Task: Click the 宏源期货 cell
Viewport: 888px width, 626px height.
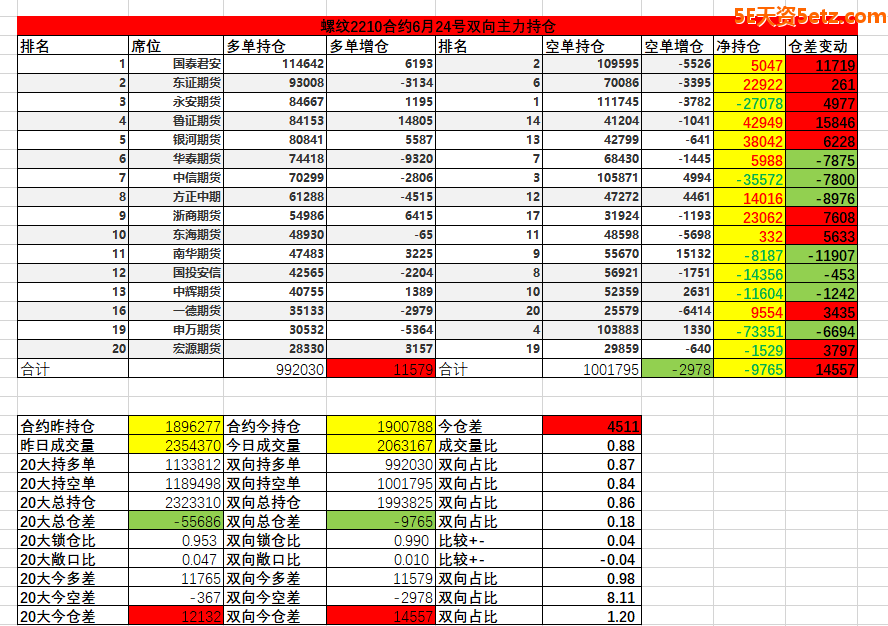Action: click(x=176, y=349)
